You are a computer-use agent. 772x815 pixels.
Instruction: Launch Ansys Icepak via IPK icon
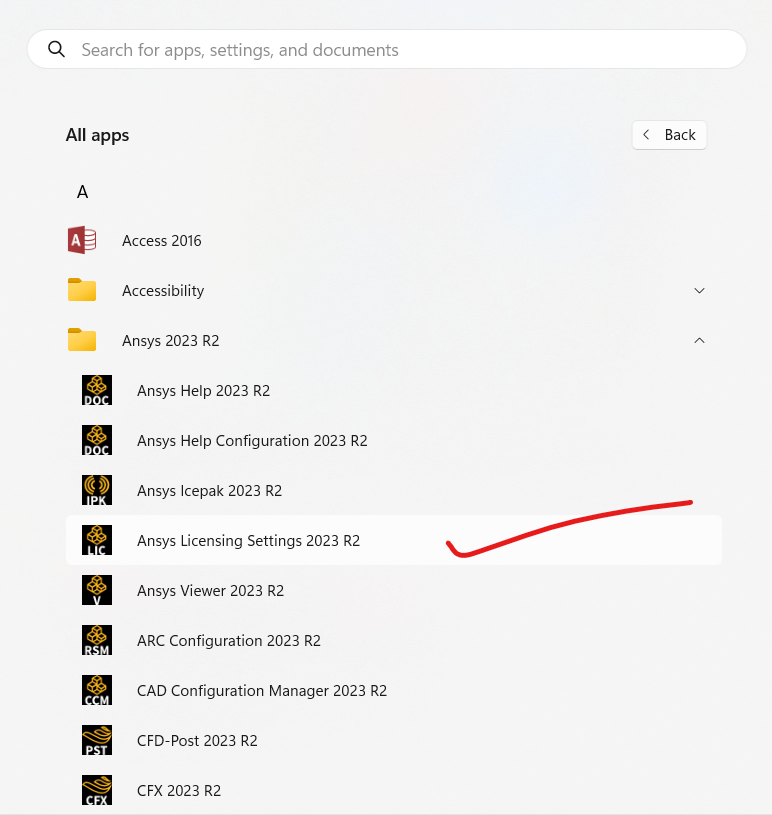click(x=96, y=490)
